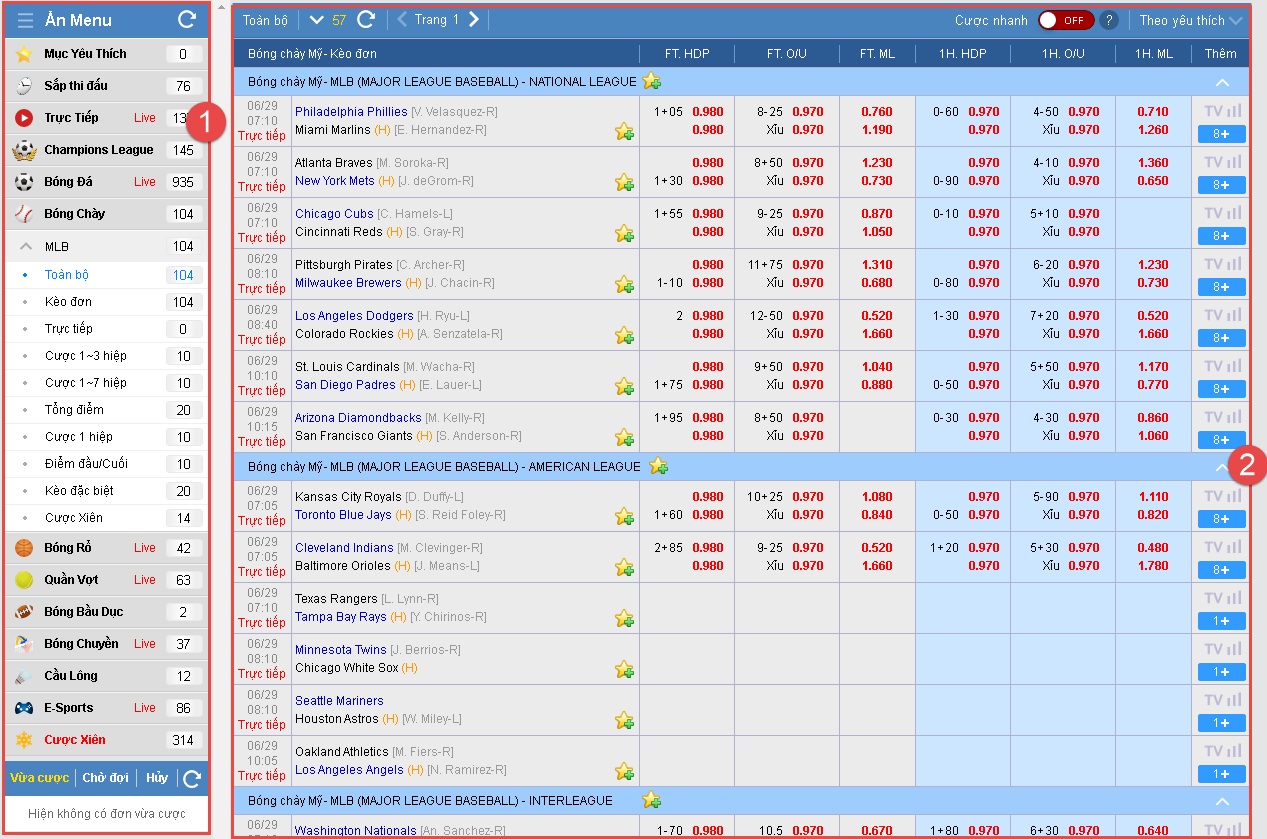Favorite the National League with its star icon

tap(652, 81)
